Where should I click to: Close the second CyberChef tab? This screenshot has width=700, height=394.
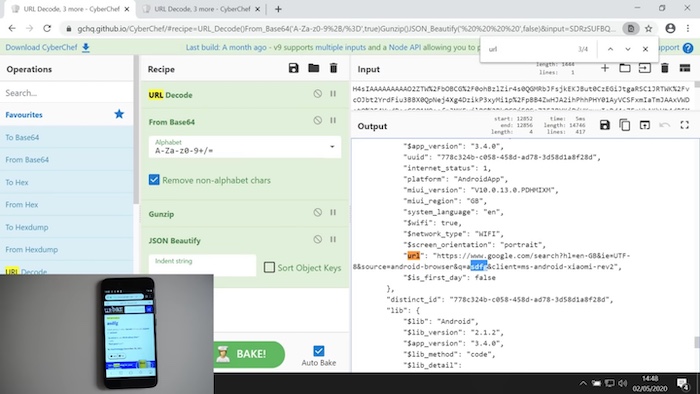pos(258,9)
